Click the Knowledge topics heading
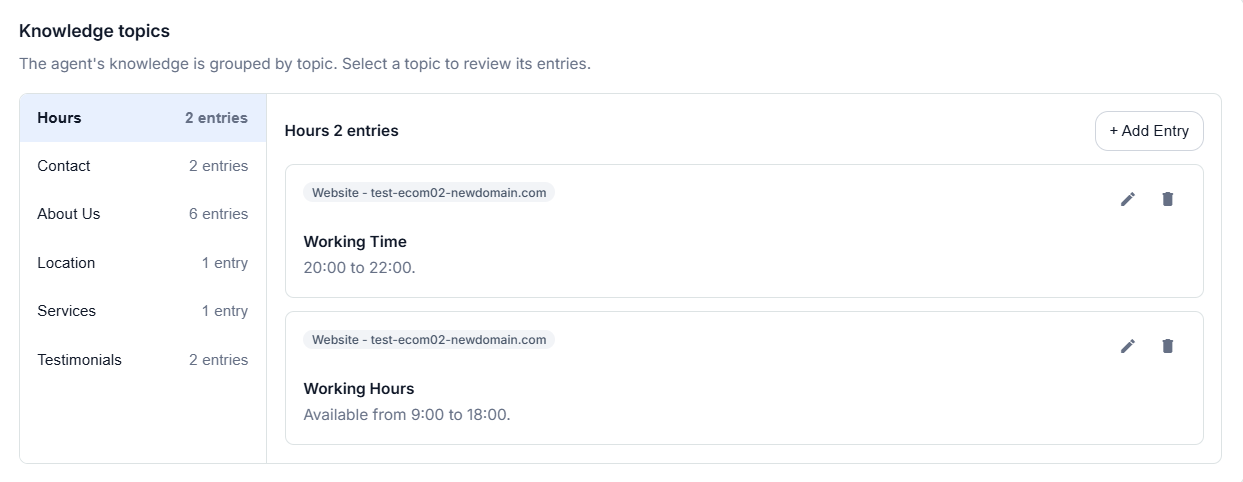The image size is (1243, 482). 94,31
